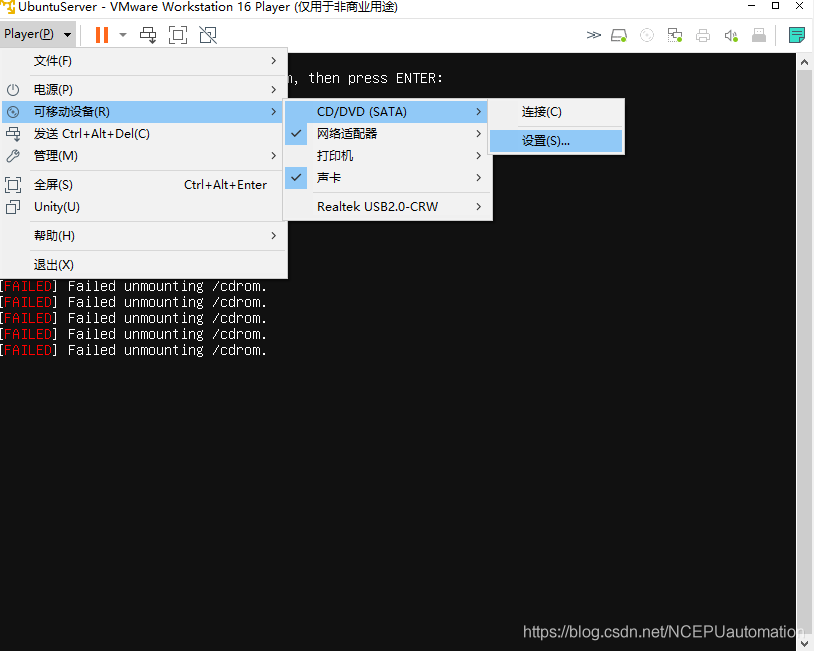Open the 帮助(H) help submenu
814x651 pixels.
click(x=144, y=236)
